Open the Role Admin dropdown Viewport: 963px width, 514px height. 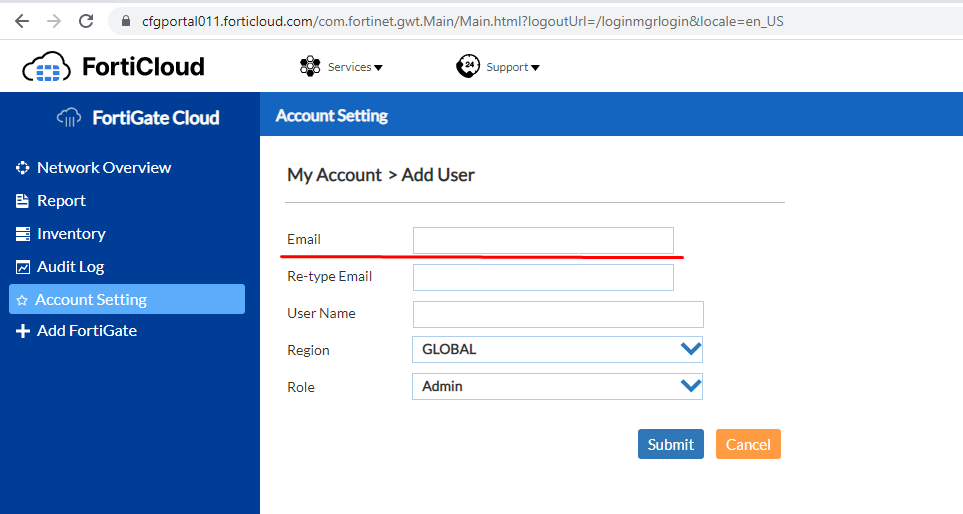[557, 386]
